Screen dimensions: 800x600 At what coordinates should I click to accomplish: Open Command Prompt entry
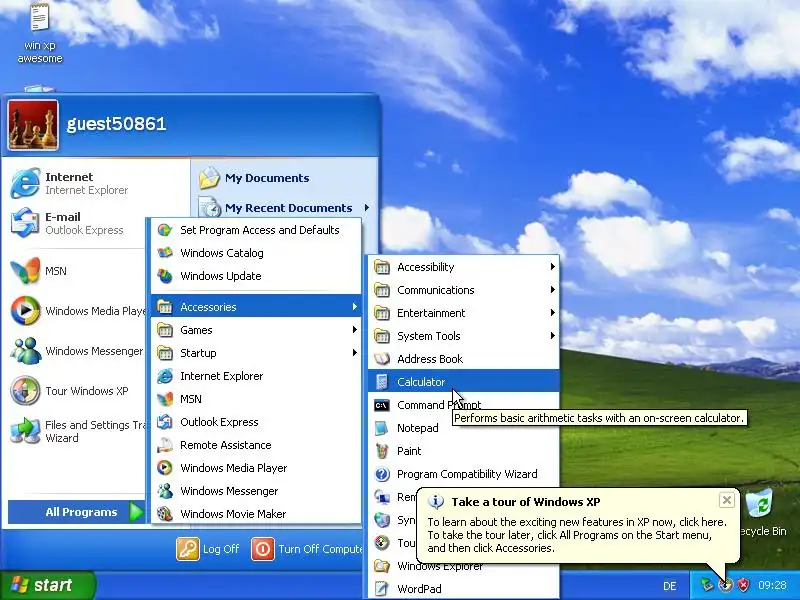(463, 405)
